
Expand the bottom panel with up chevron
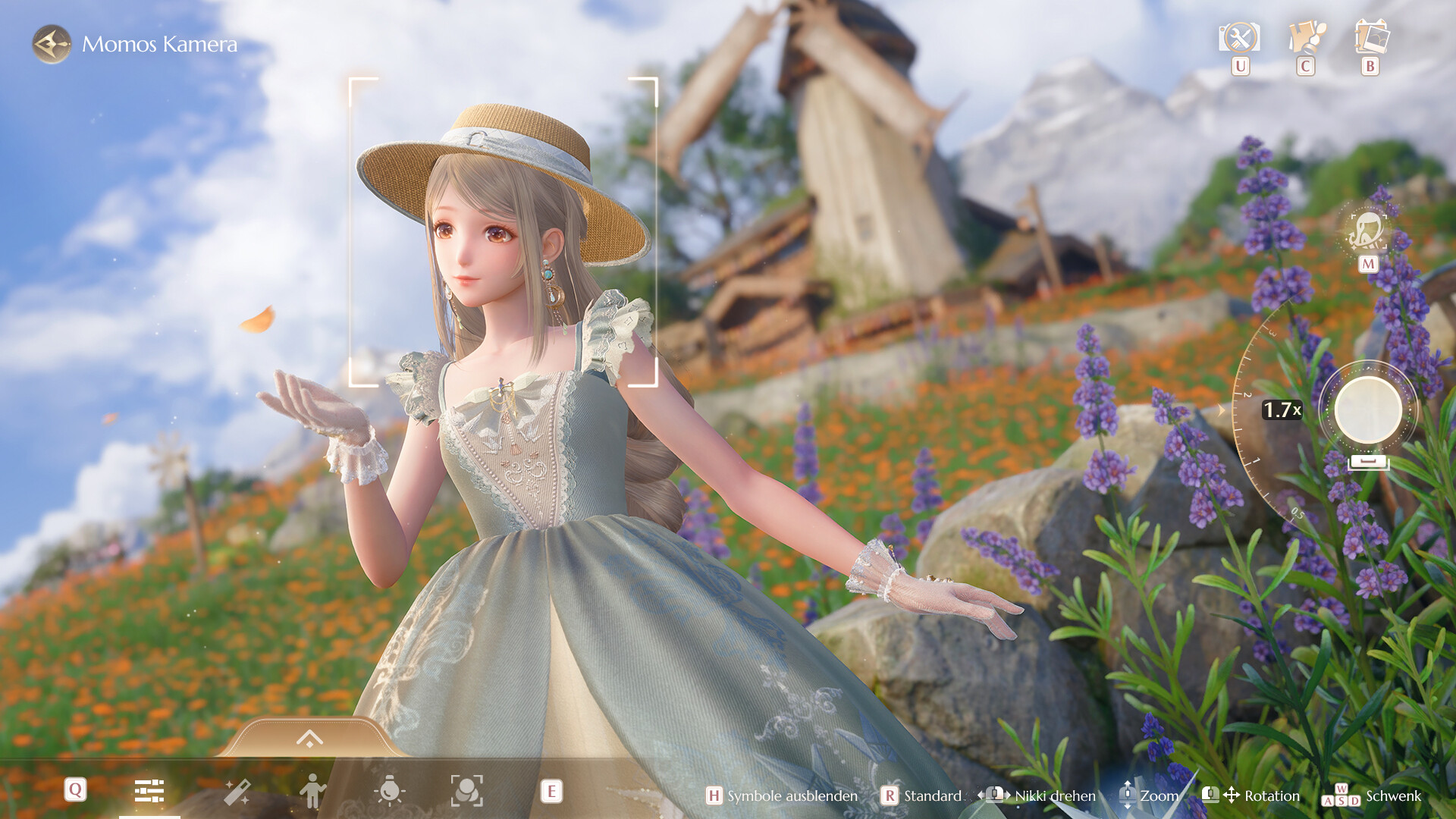[309, 739]
